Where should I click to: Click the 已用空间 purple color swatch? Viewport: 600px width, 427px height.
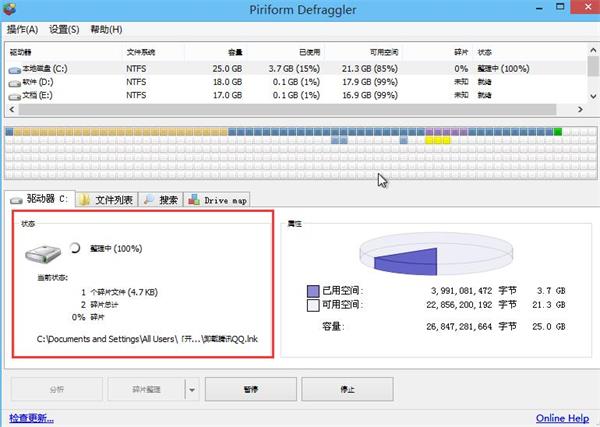click(313, 291)
